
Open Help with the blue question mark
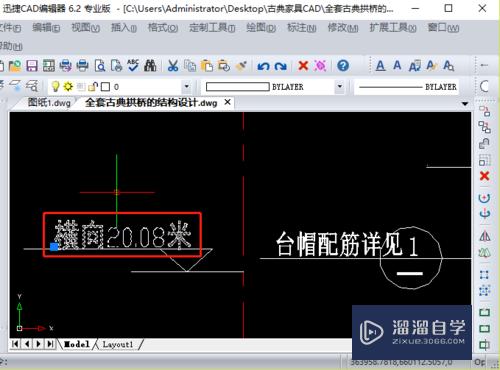[x=343, y=66]
